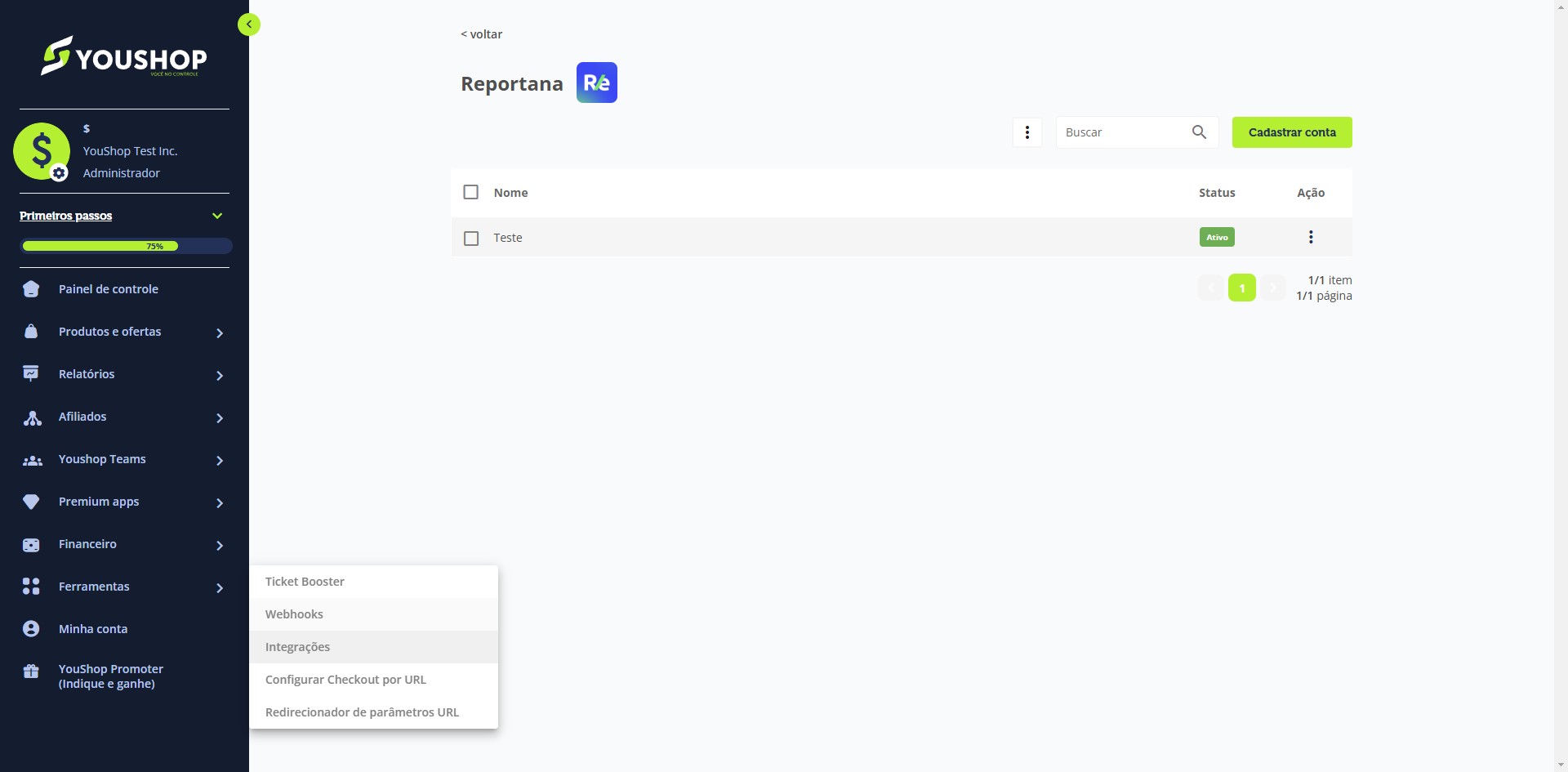Screen dimensions: 1568x772
Task: Click the Nome column header
Action: click(511, 193)
